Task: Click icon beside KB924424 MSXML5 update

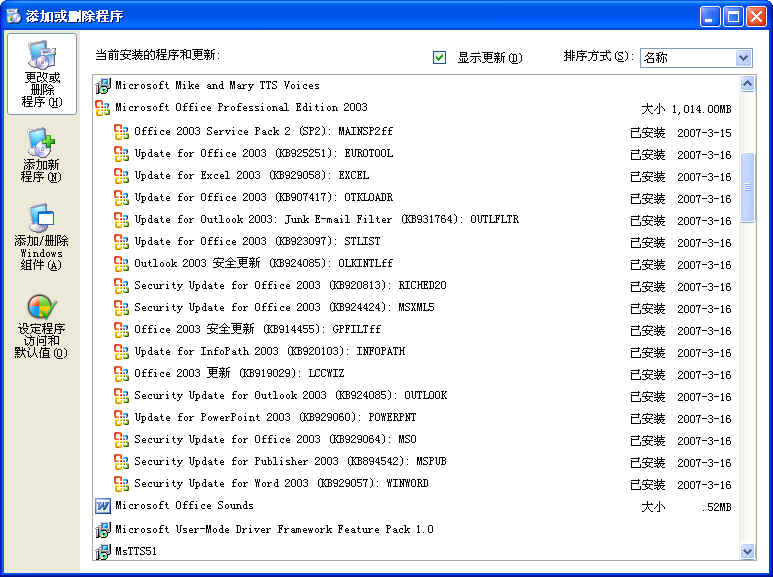Action: (x=121, y=308)
